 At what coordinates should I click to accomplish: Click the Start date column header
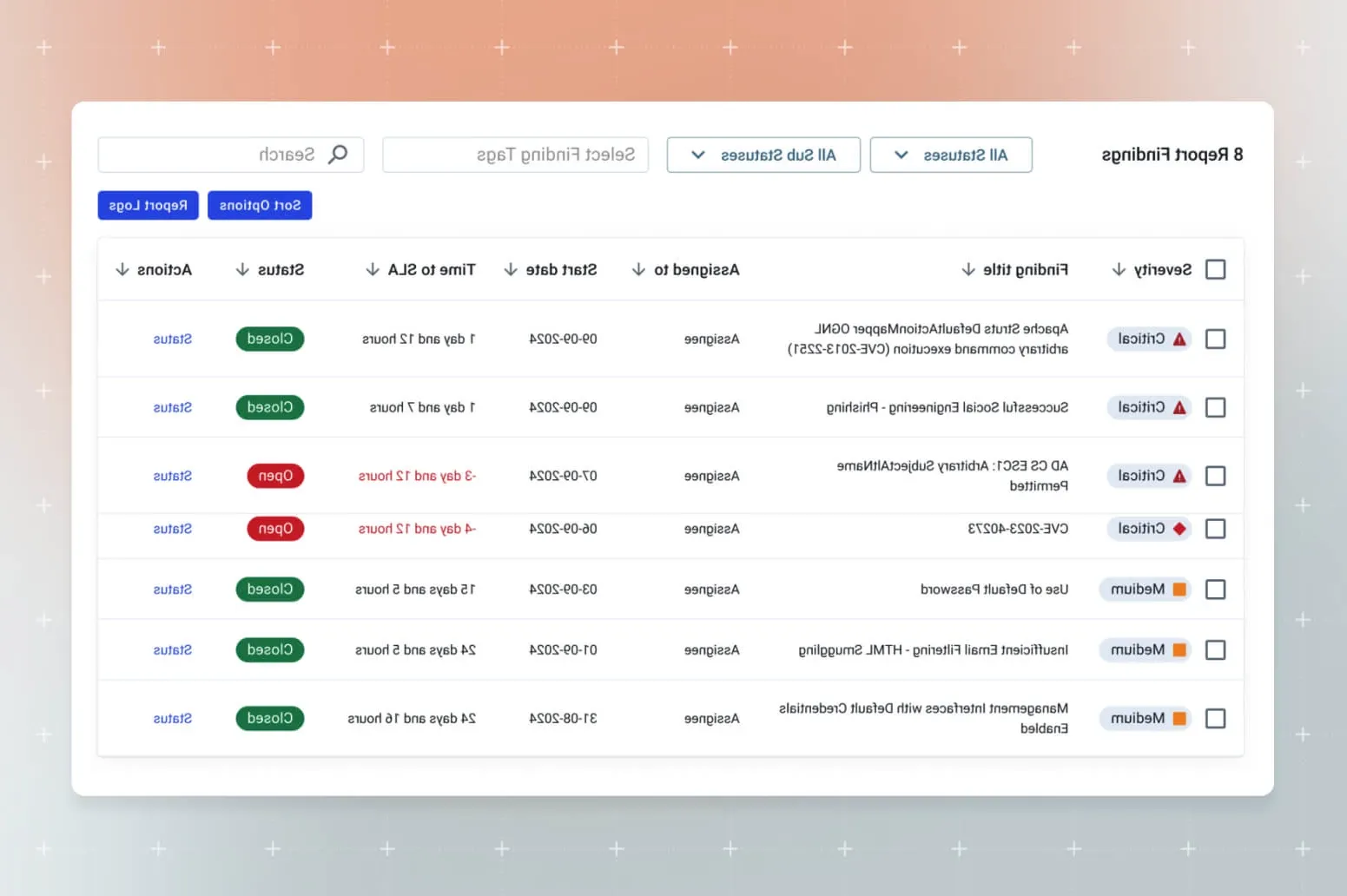(561, 270)
